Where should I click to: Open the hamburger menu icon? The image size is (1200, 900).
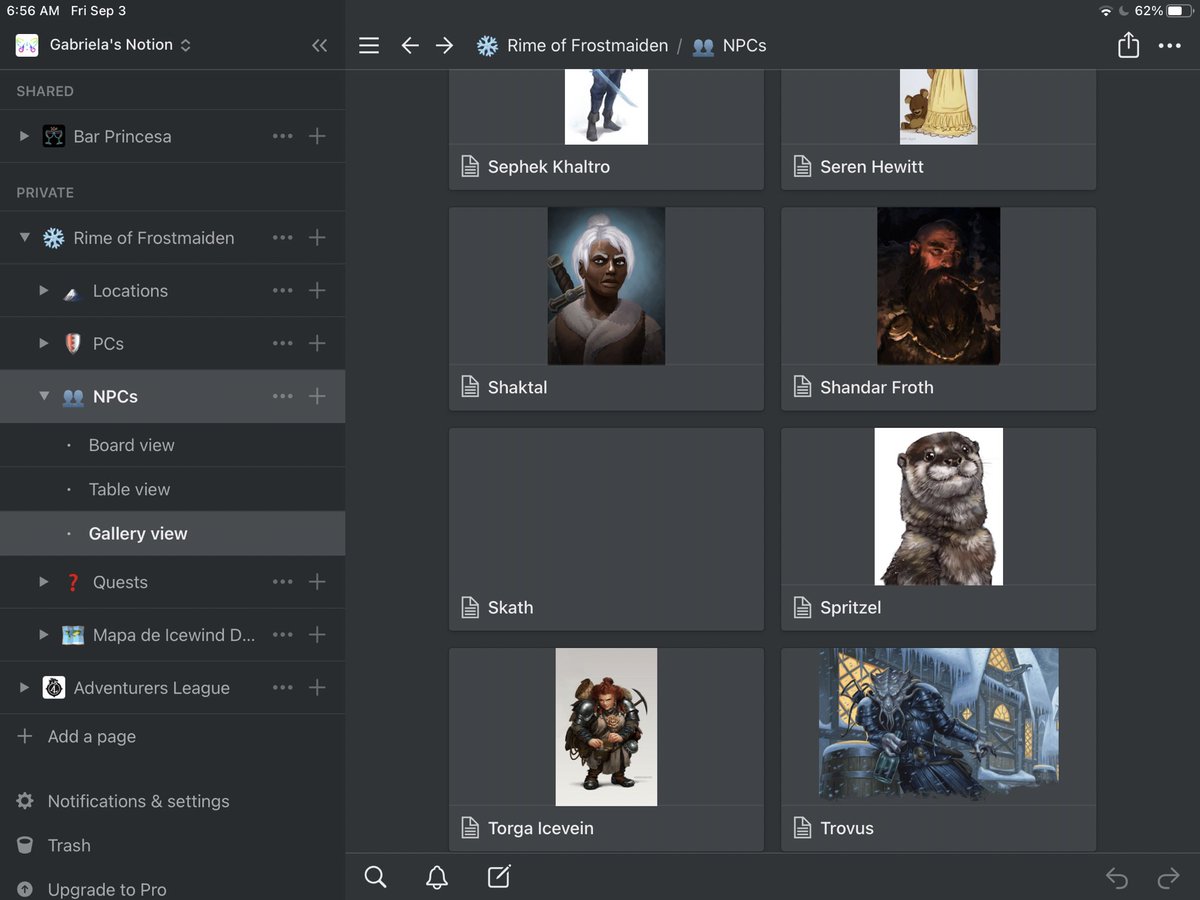(x=369, y=45)
